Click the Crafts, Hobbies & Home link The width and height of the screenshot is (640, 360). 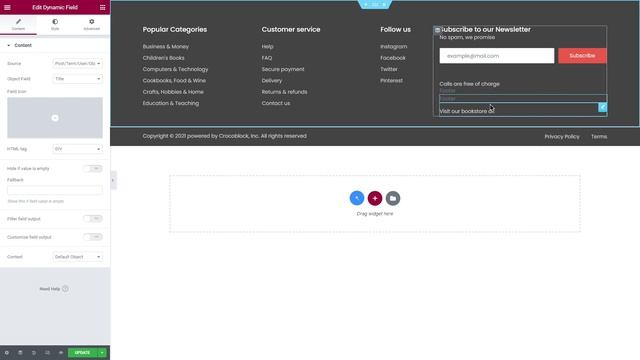pyautogui.click(x=173, y=92)
